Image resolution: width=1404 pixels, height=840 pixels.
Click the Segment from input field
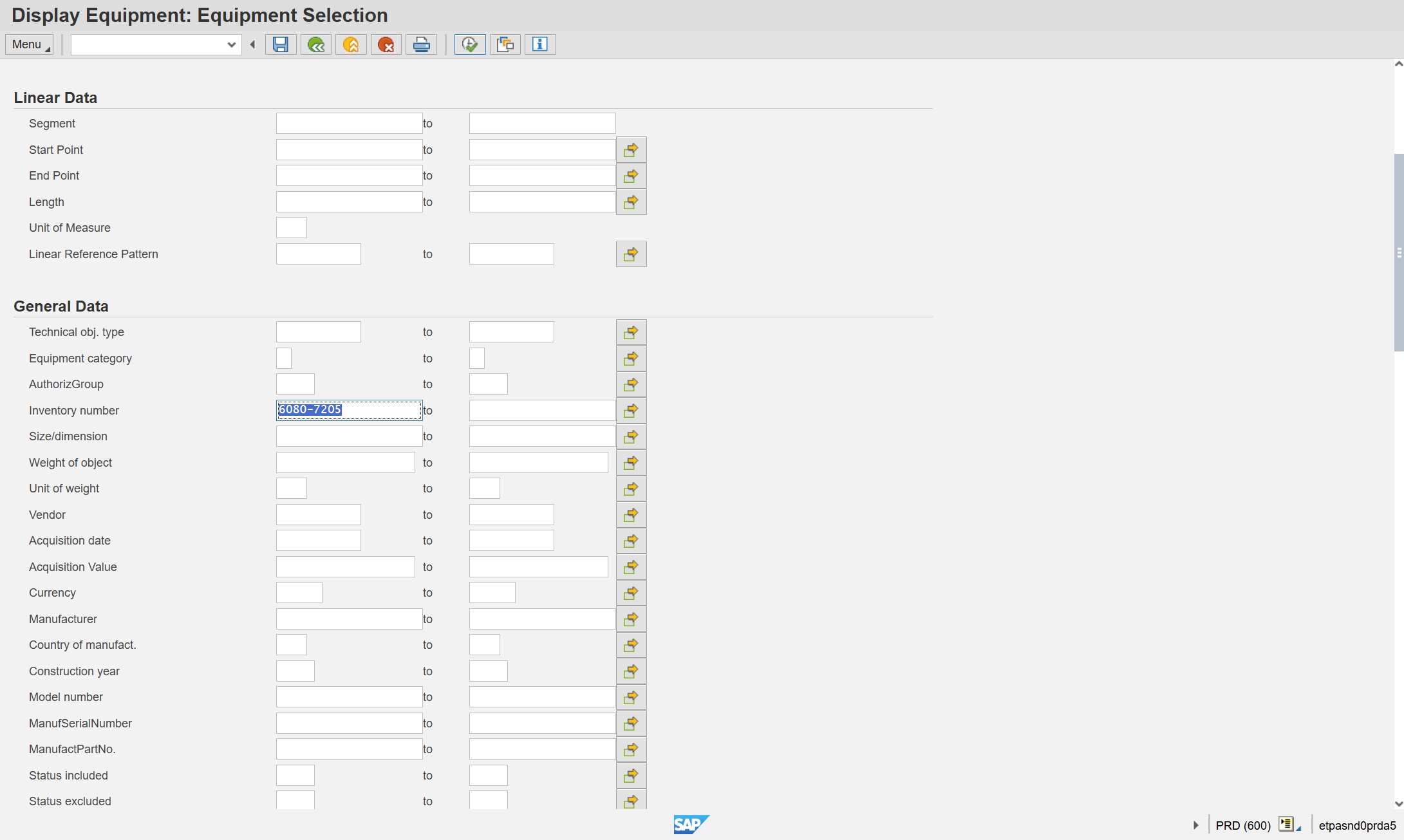pyautogui.click(x=349, y=124)
